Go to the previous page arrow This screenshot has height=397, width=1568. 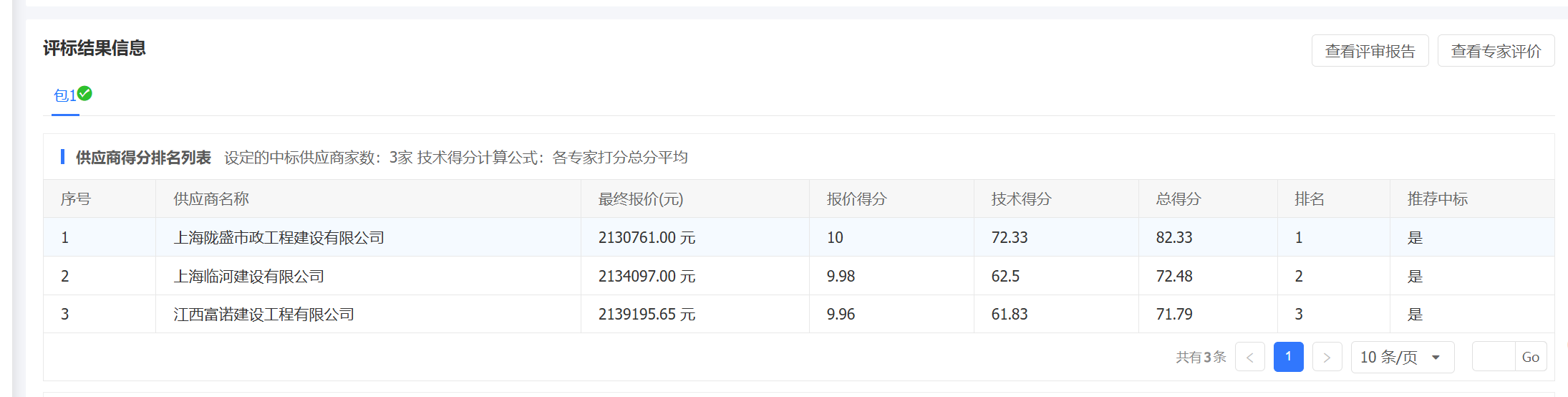coord(1249,357)
